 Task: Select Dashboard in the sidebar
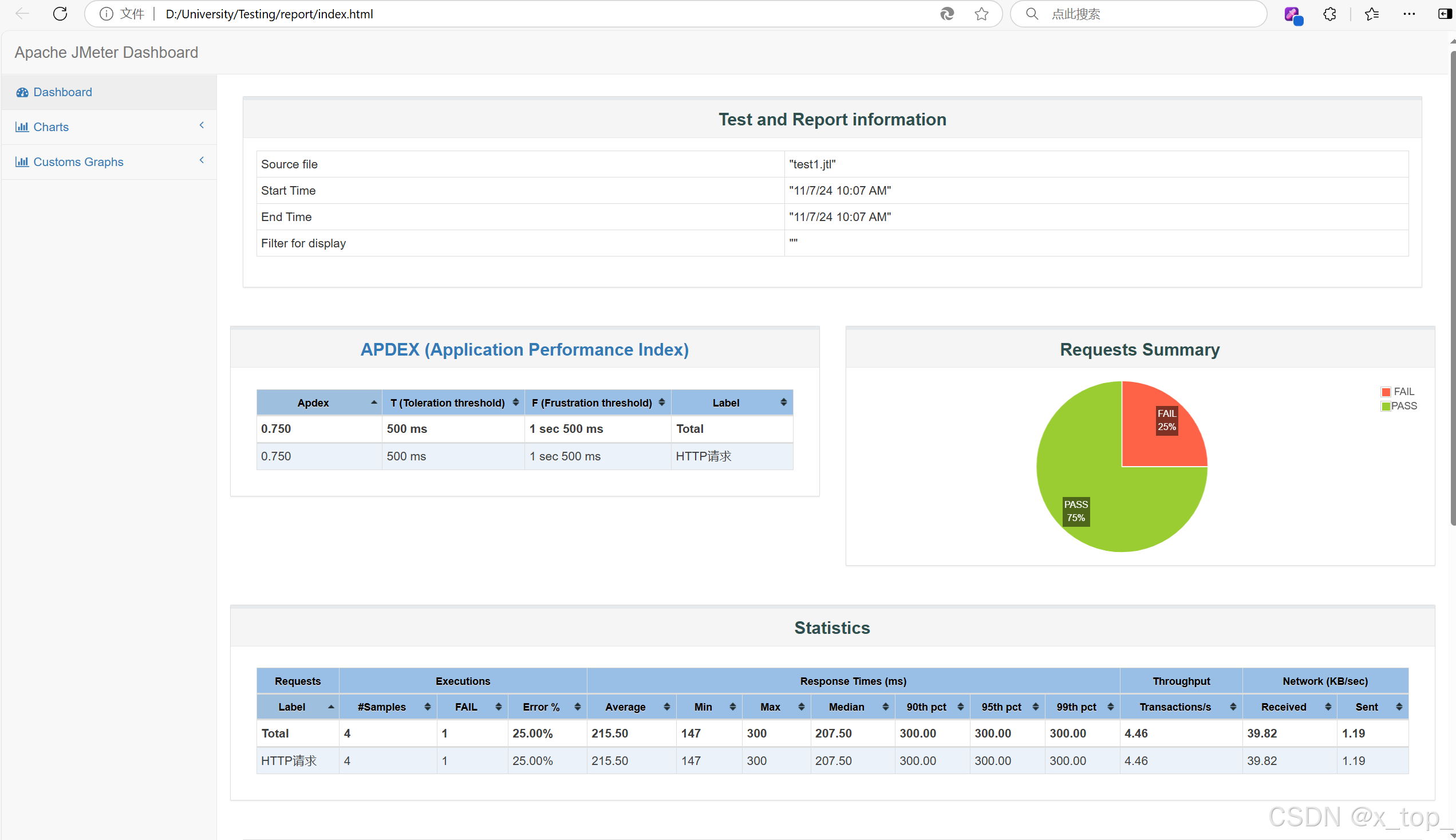(x=62, y=92)
